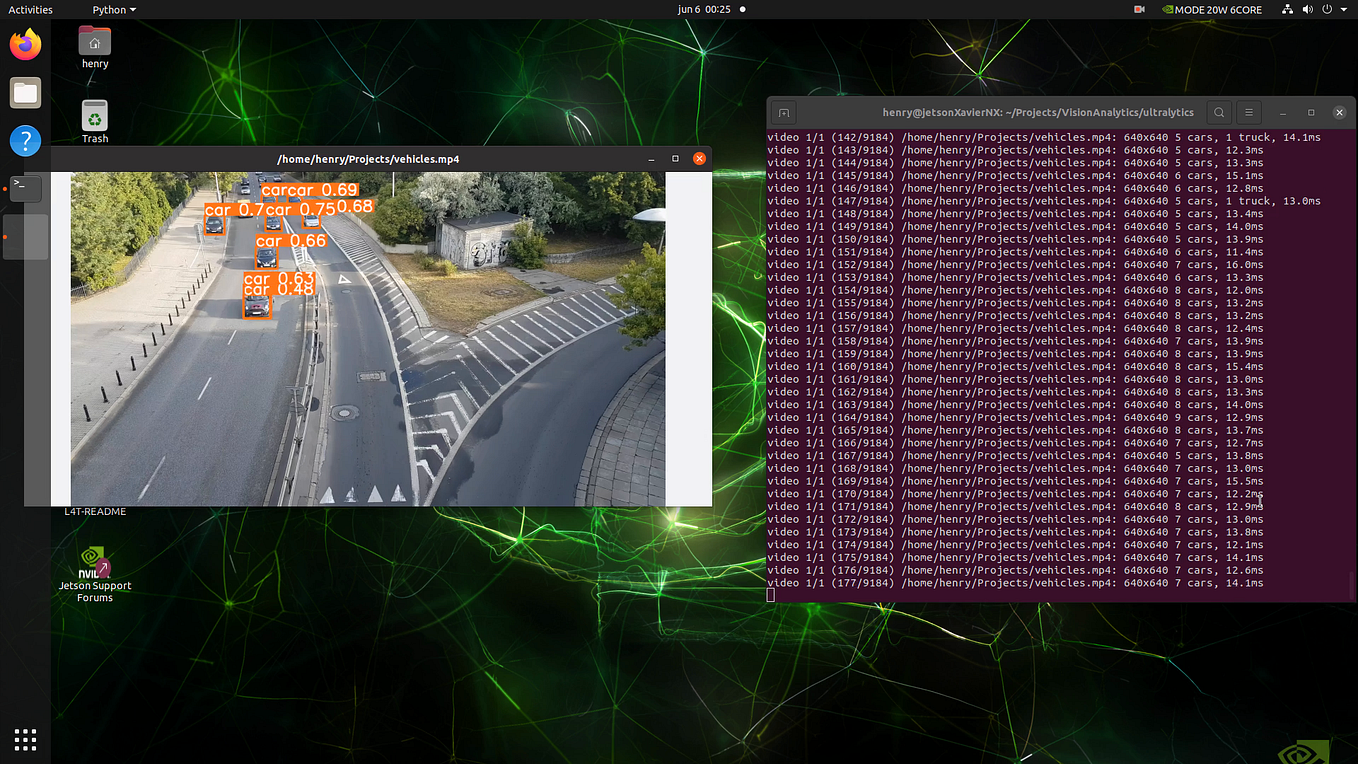Image resolution: width=1358 pixels, height=764 pixels.
Task: Switch to Terminal via the dock icon
Action: (25, 188)
